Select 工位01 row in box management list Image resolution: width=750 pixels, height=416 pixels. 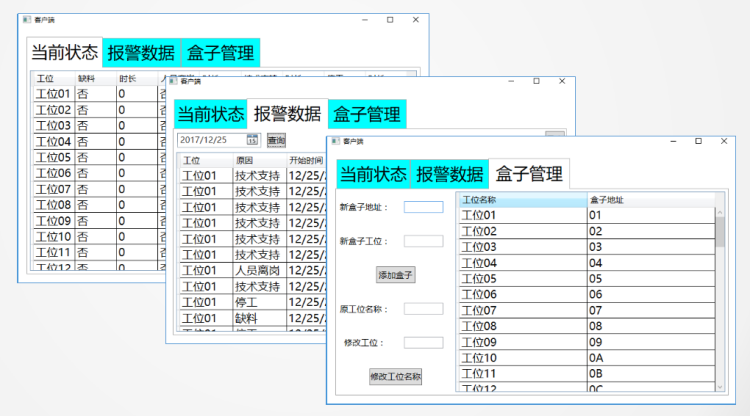pos(587,215)
